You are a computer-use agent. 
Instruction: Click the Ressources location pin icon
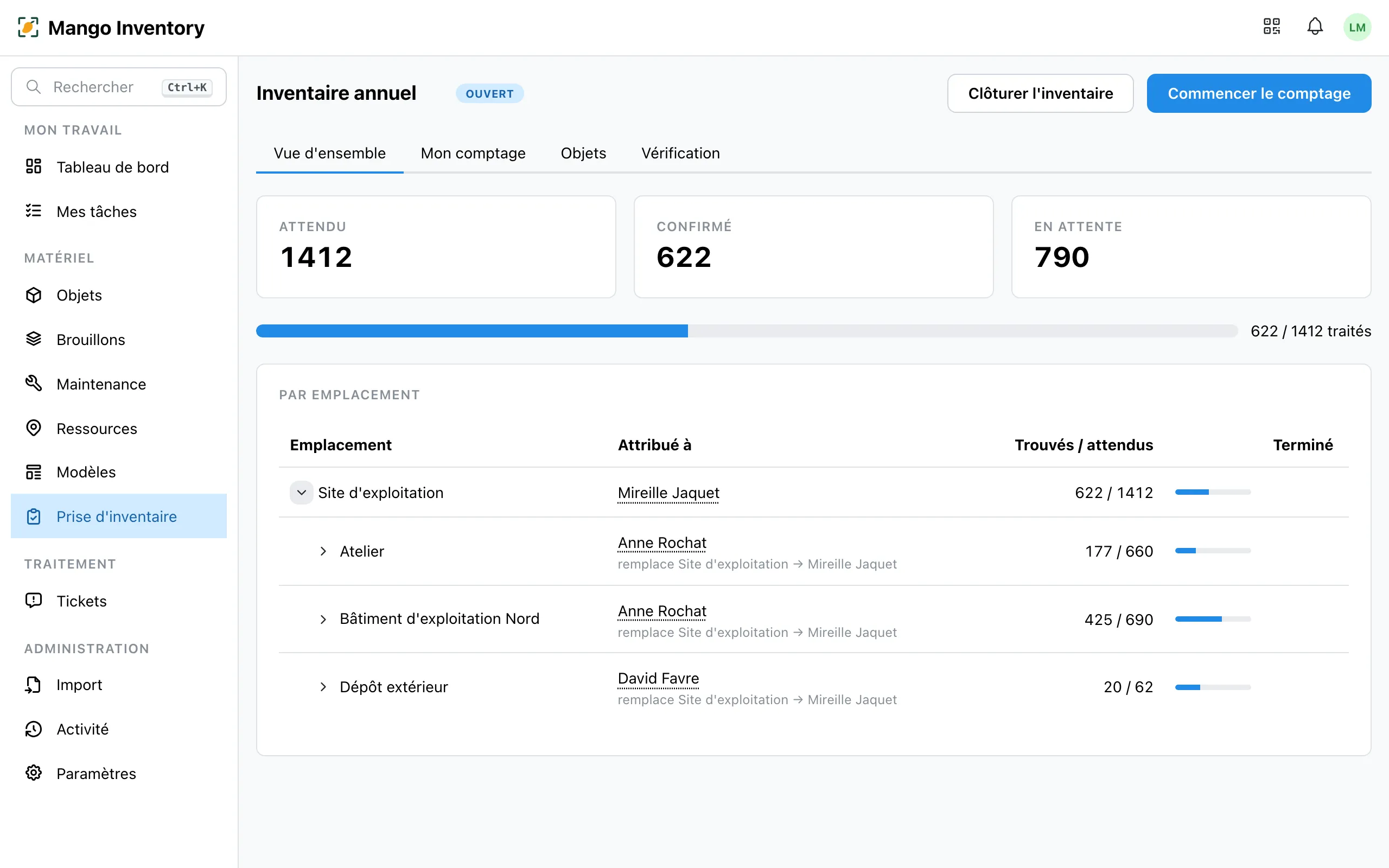(34, 428)
